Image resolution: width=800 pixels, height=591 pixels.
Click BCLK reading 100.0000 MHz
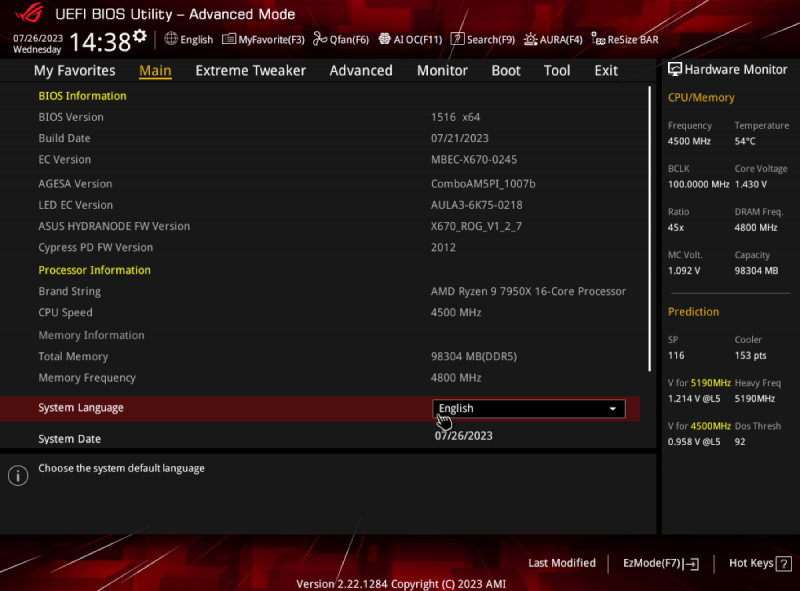[698, 184]
